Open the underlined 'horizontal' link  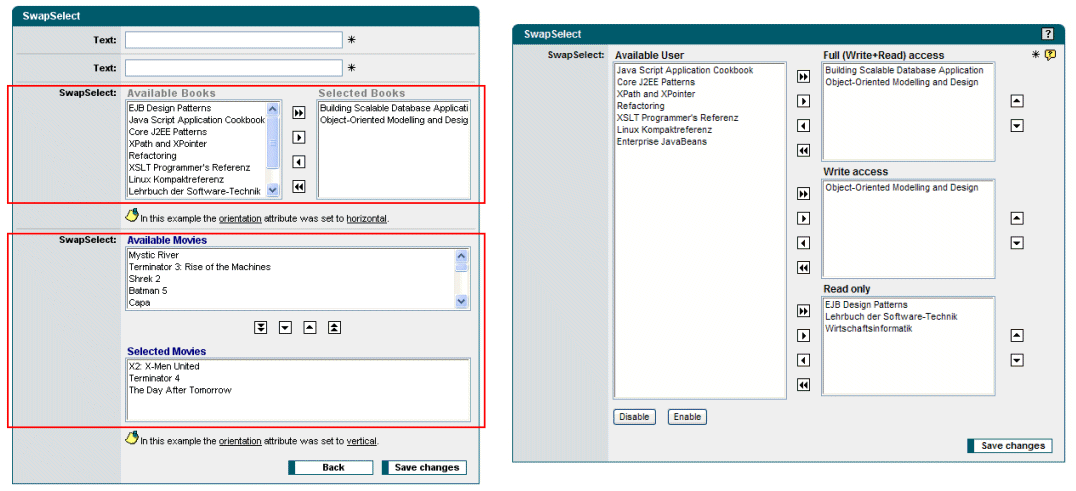[366, 218]
